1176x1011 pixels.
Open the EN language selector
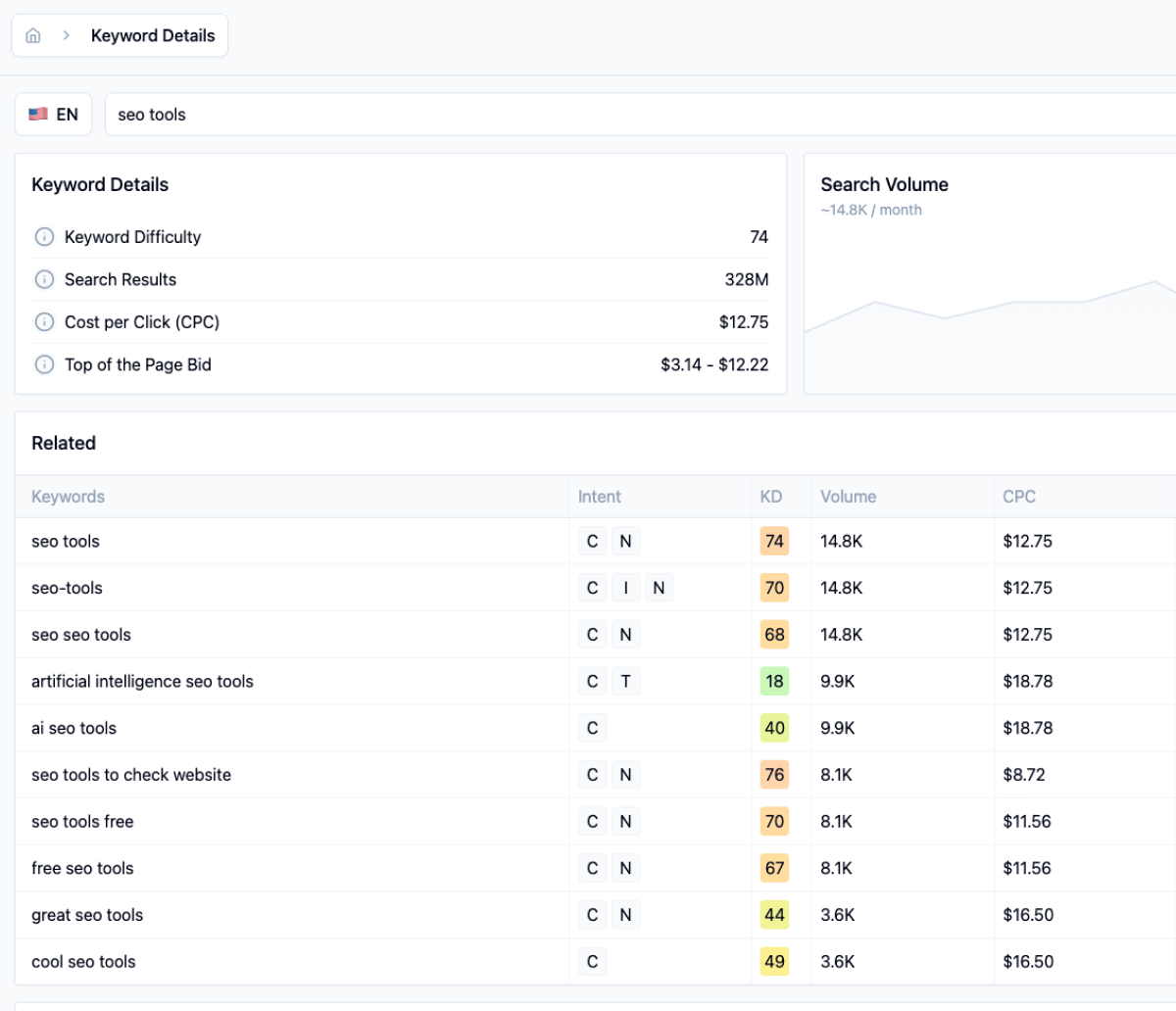(x=54, y=115)
